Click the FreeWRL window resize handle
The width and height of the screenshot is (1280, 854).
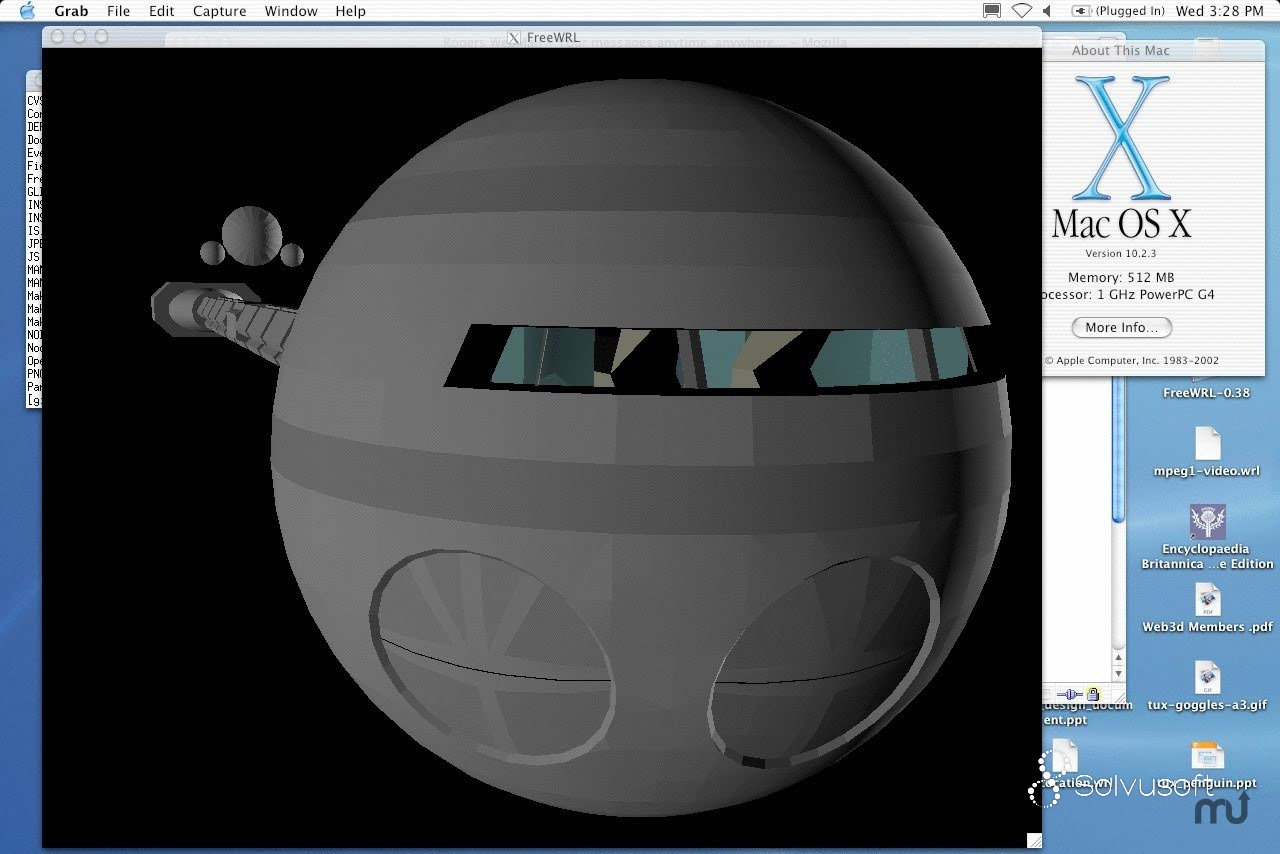(1034, 840)
